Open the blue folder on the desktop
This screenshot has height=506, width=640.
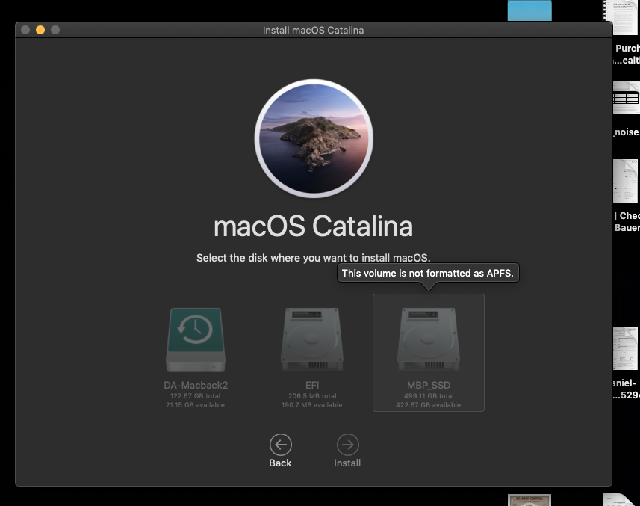click(x=529, y=10)
